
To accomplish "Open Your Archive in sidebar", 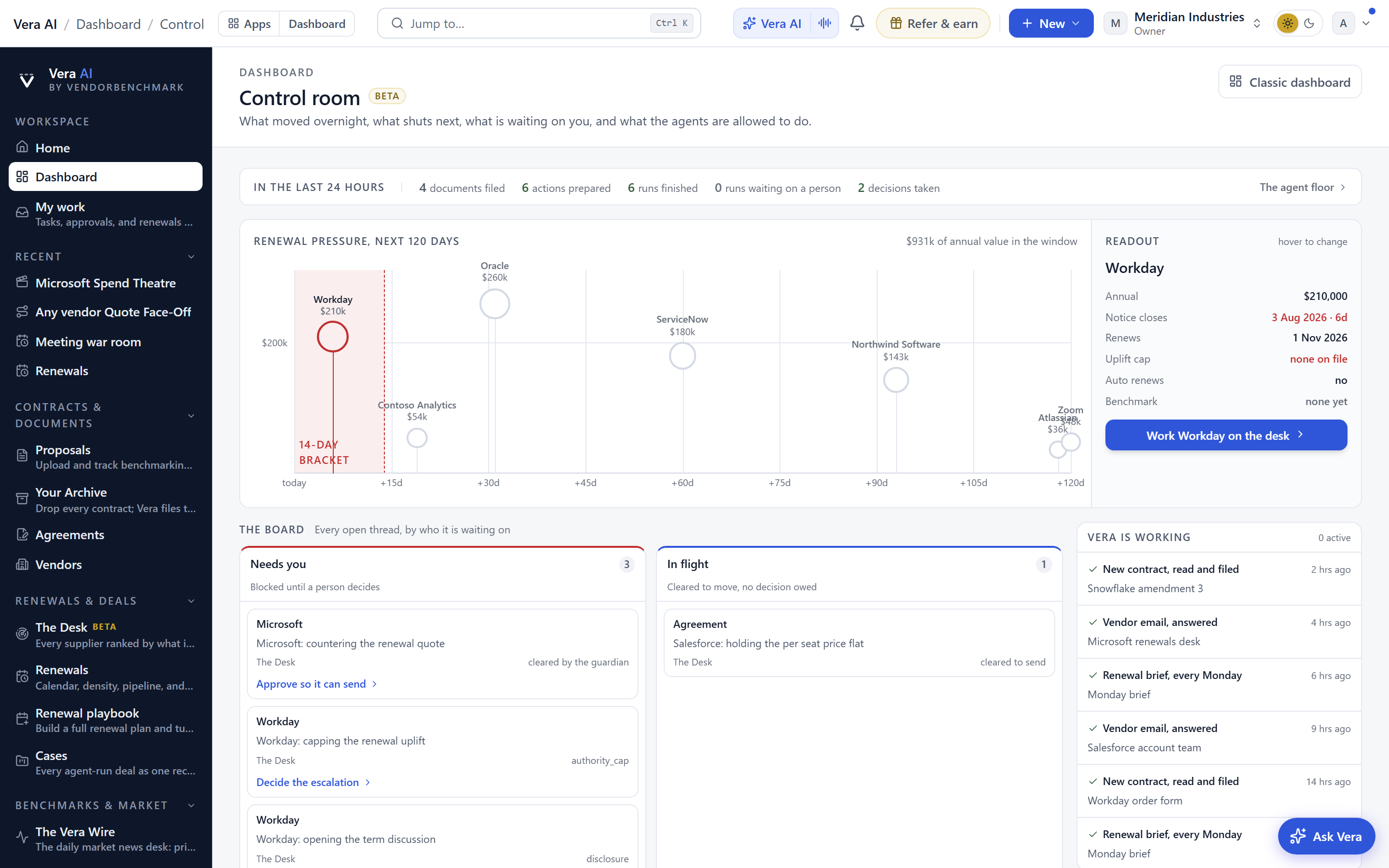I will coord(106,500).
